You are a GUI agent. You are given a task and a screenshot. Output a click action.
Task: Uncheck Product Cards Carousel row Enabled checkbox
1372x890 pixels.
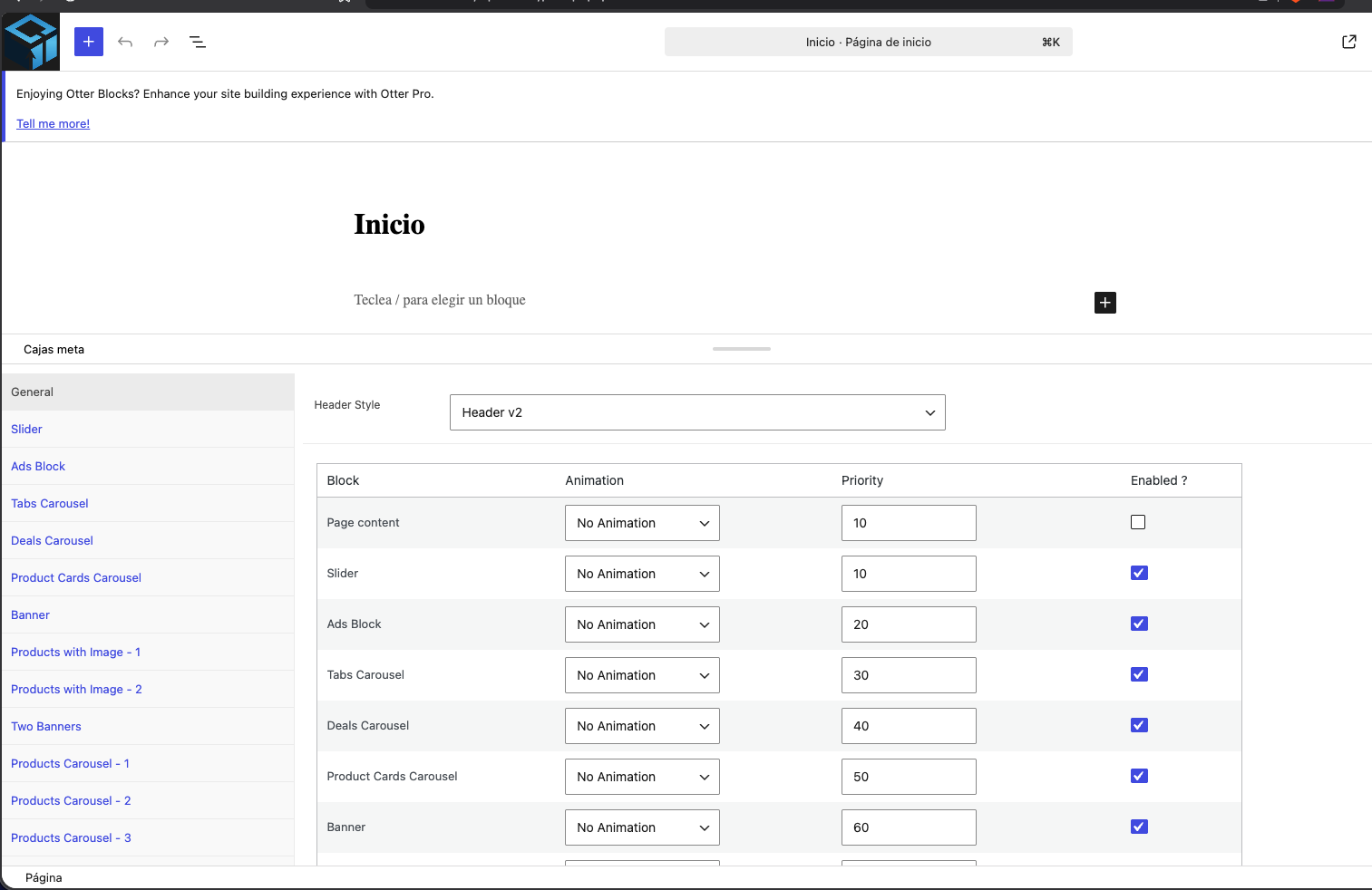(x=1139, y=776)
